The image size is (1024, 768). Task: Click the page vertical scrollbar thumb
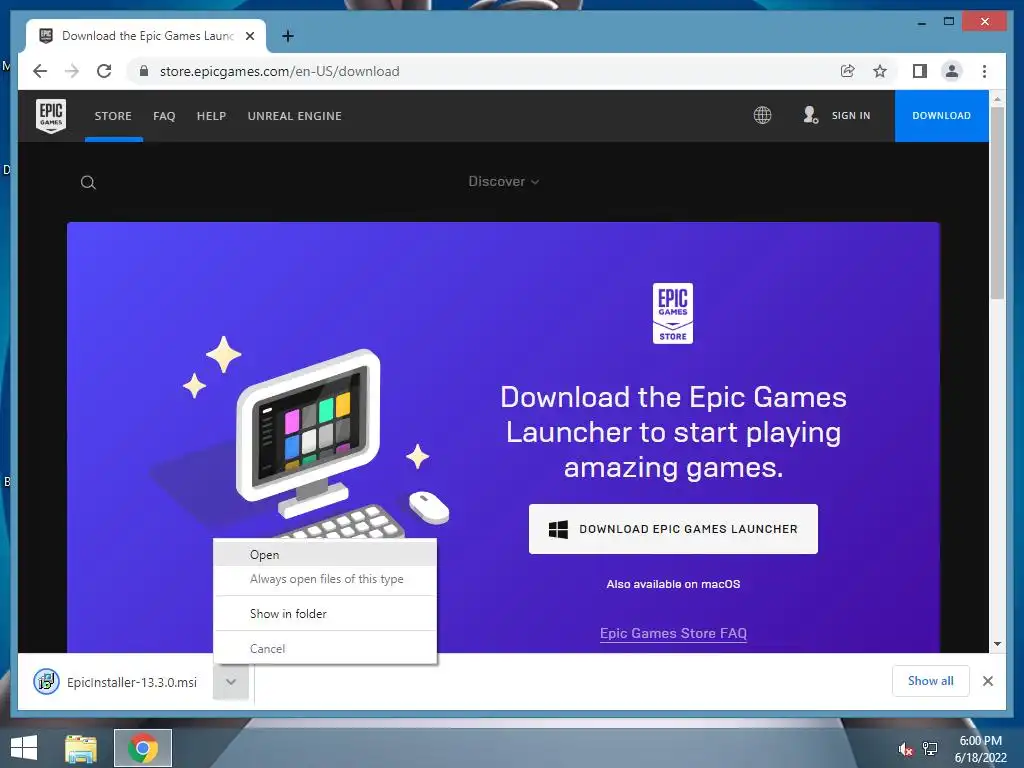tap(997, 202)
